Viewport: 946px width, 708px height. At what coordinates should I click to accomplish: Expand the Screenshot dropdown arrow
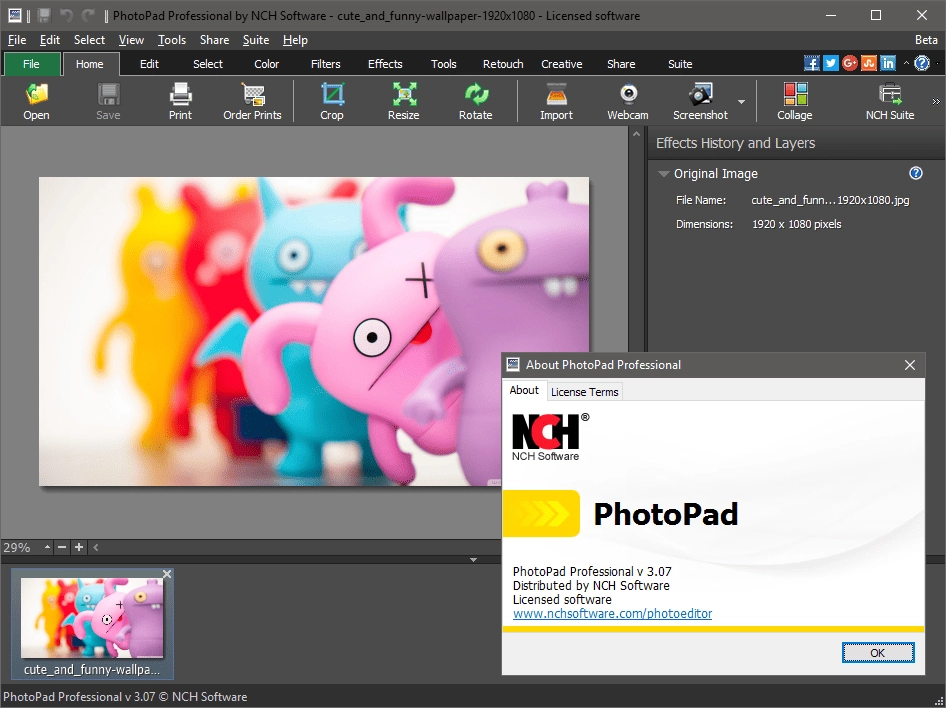(x=741, y=102)
